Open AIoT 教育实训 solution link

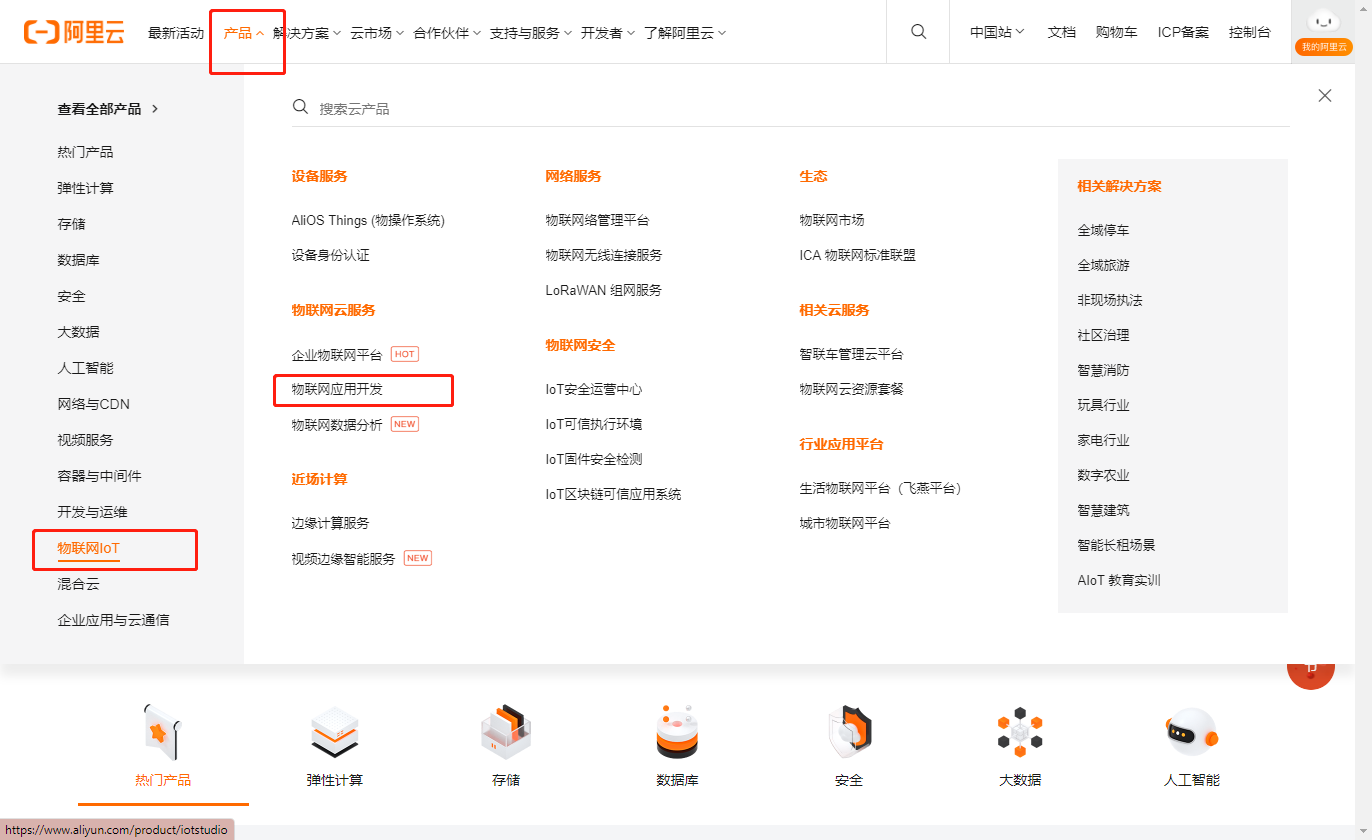click(1119, 580)
